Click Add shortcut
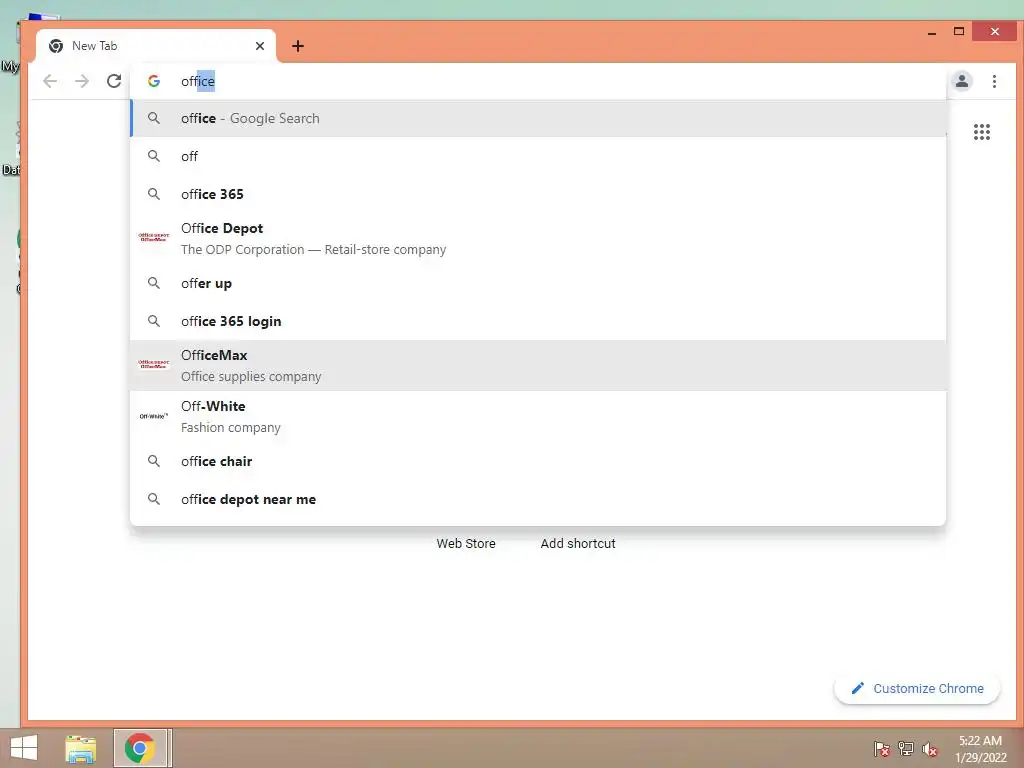The height and width of the screenshot is (768, 1024). [x=578, y=543]
